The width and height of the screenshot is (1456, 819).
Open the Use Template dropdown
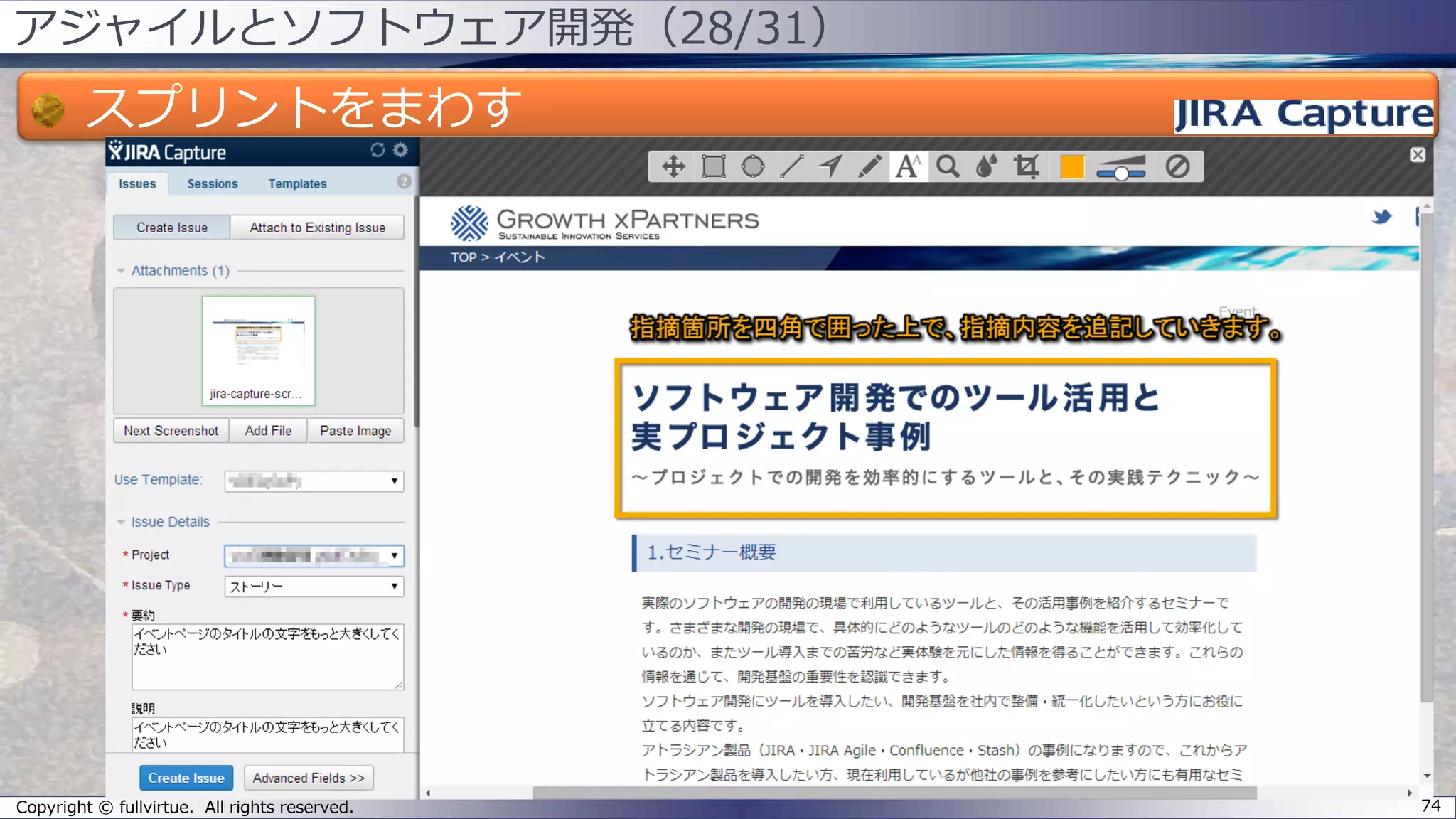[x=314, y=481]
